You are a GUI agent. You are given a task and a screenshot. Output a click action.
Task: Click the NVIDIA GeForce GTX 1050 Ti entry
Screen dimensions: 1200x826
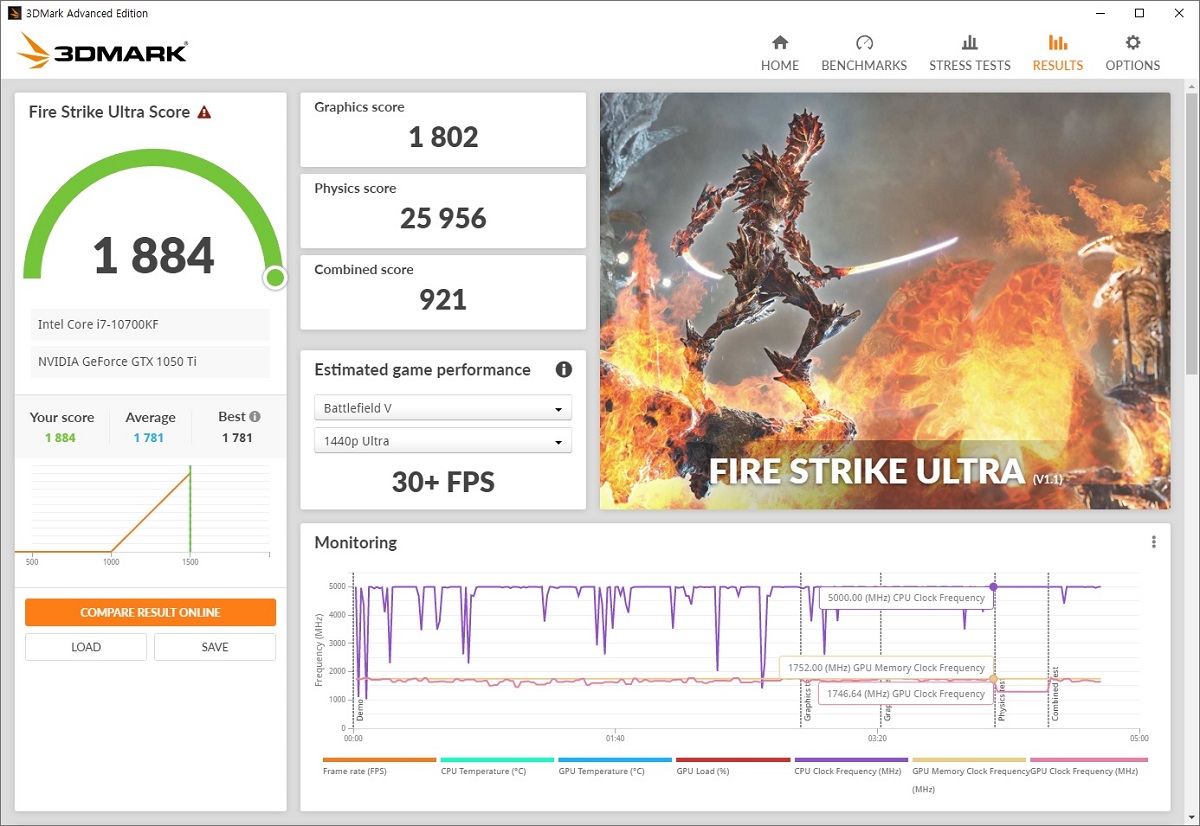pos(150,361)
